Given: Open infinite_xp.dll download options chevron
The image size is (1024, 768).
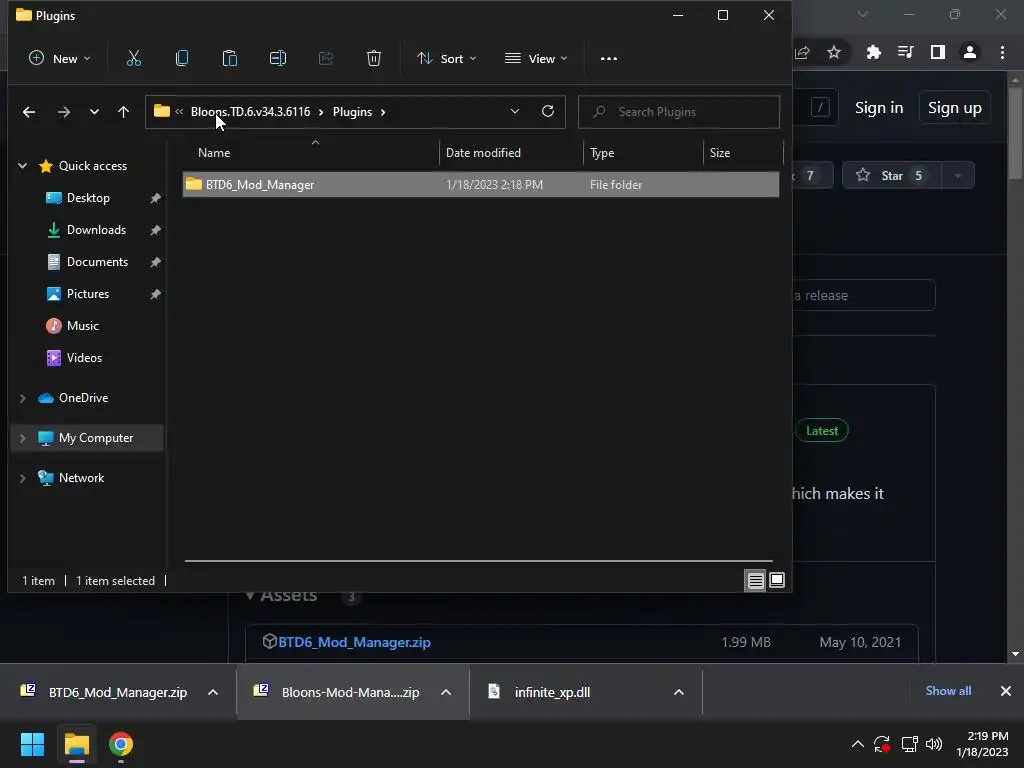Looking at the screenshot, I should (x=679, y=692).
